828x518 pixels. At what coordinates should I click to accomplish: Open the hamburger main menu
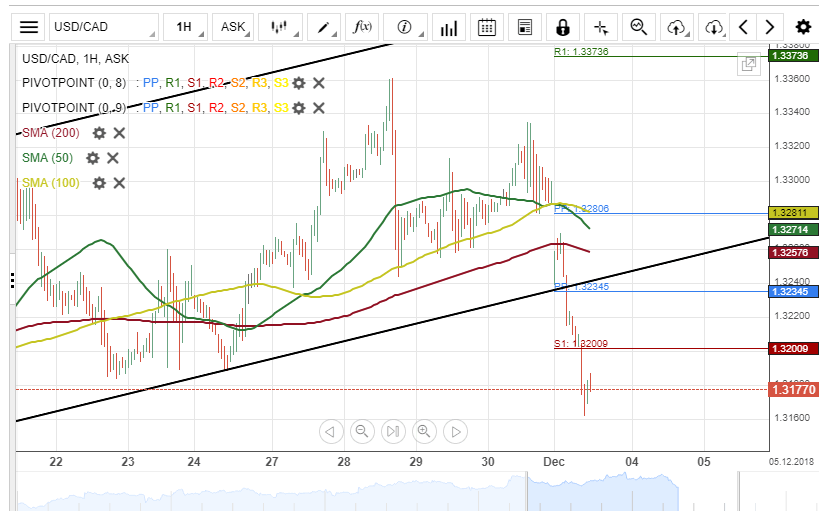coord(30,27)
